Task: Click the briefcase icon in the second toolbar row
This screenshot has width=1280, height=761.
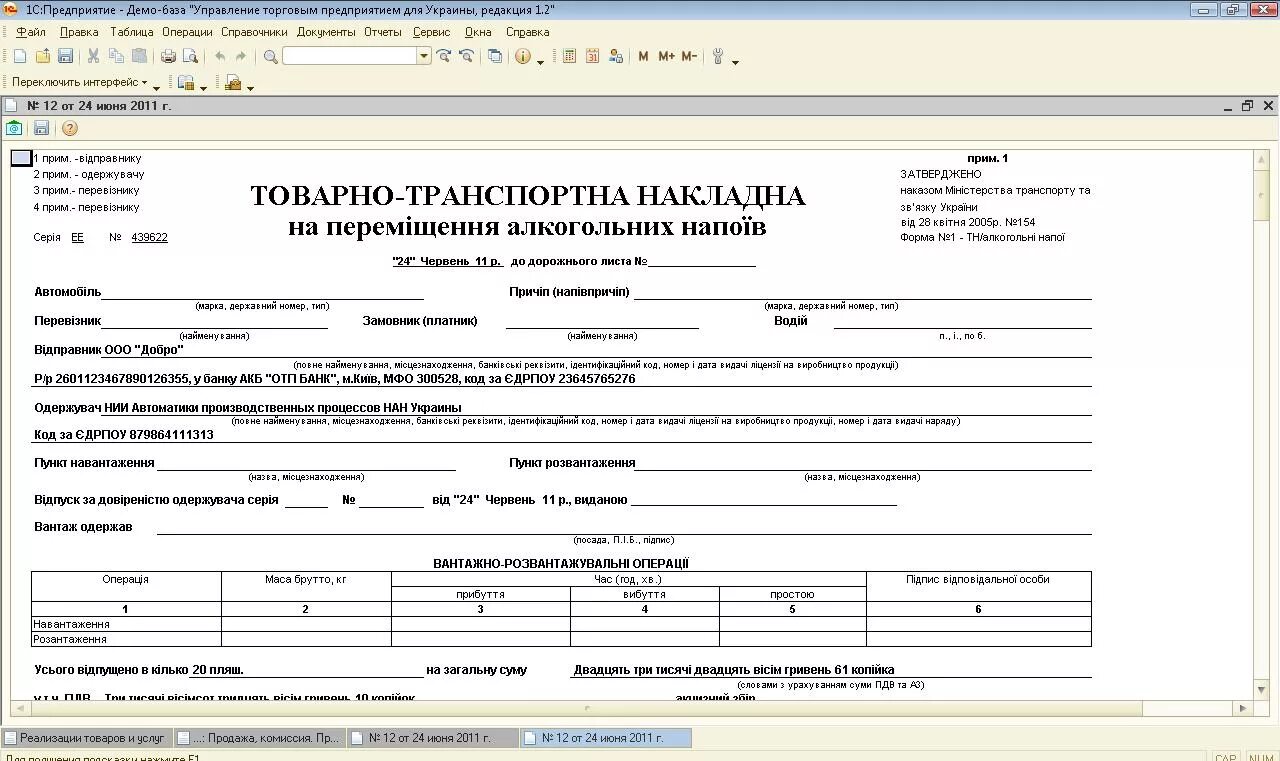Action: (233, 83)
